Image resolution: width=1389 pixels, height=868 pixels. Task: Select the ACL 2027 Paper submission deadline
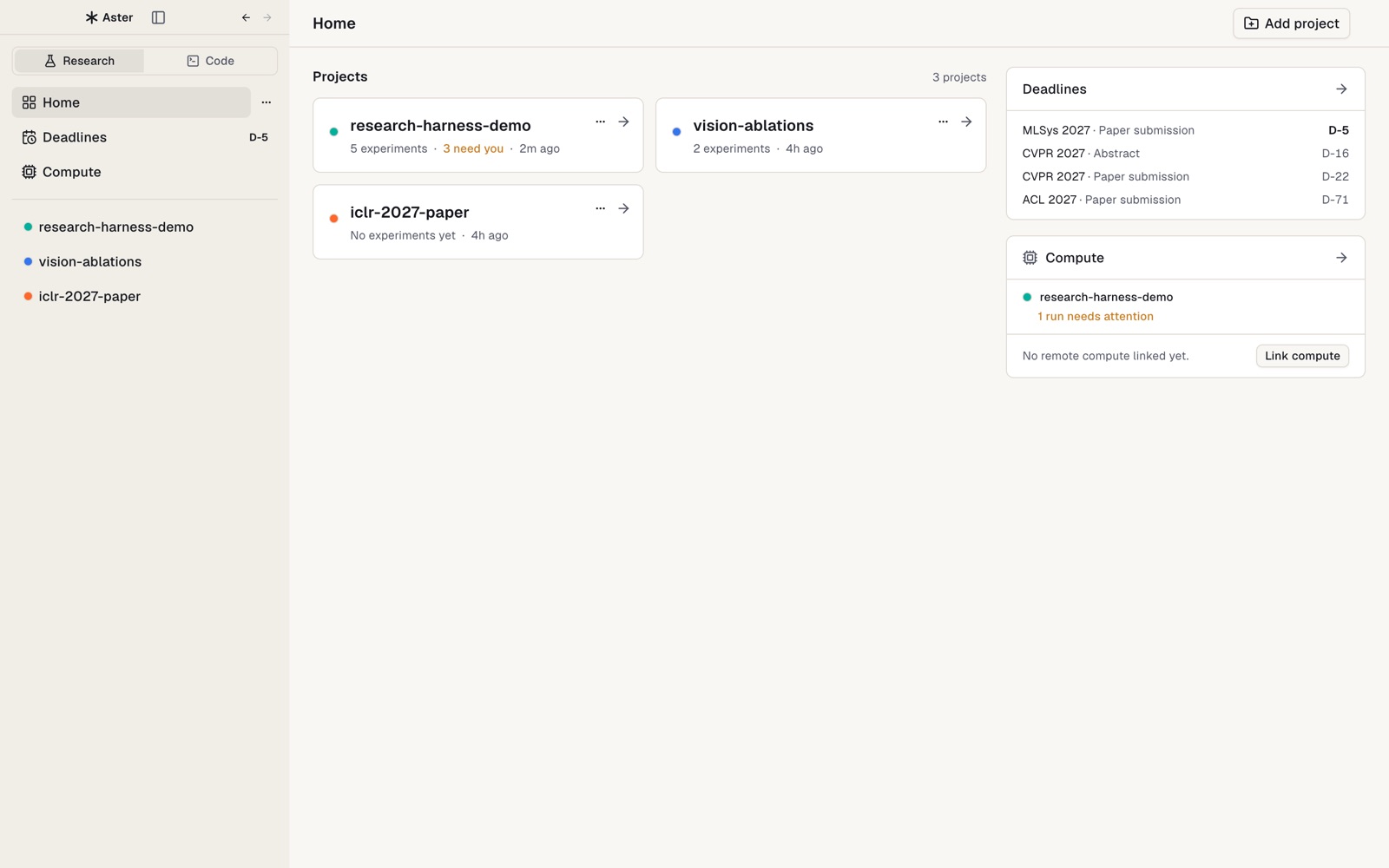point(1185,200)
